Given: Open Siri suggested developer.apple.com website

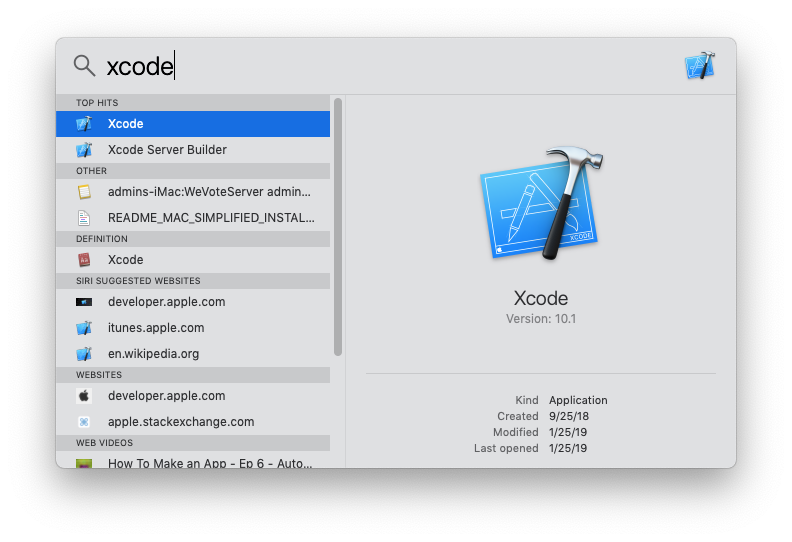Looking at the screenshot, I should tap(193, 302).
